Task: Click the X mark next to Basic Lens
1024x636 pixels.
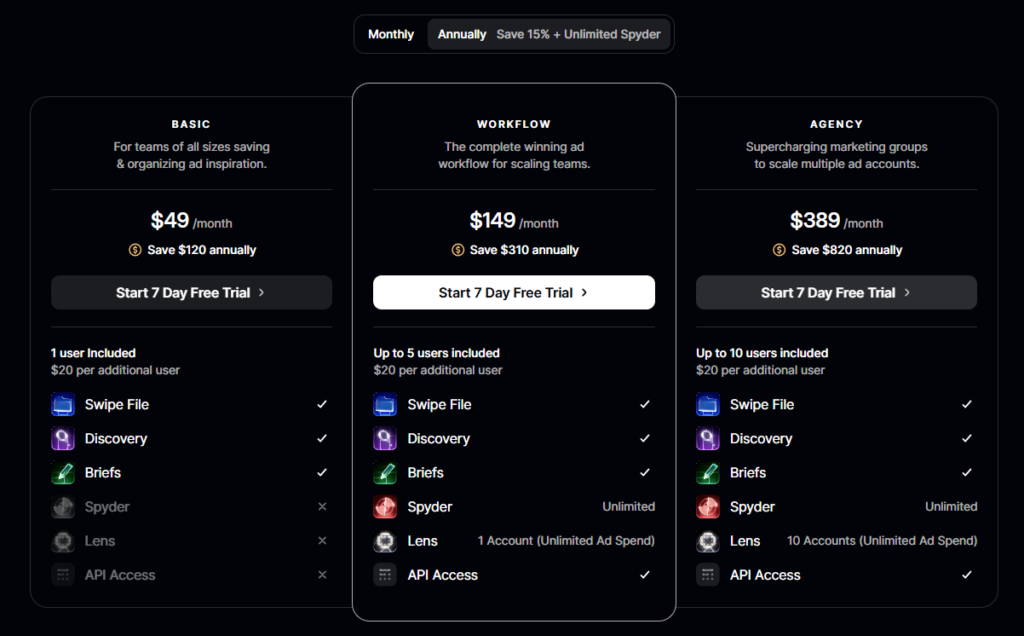Action: coord(322,541)
